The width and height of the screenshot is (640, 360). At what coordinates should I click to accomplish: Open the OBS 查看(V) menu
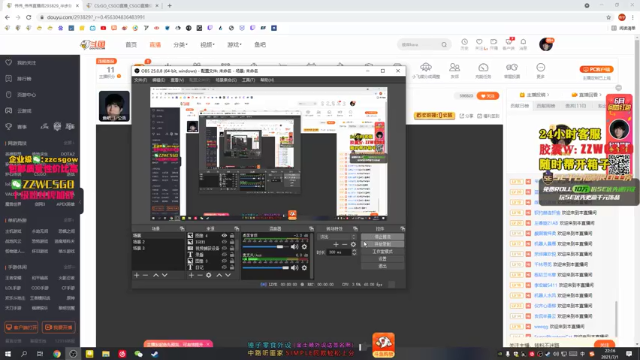pos(177,80)
